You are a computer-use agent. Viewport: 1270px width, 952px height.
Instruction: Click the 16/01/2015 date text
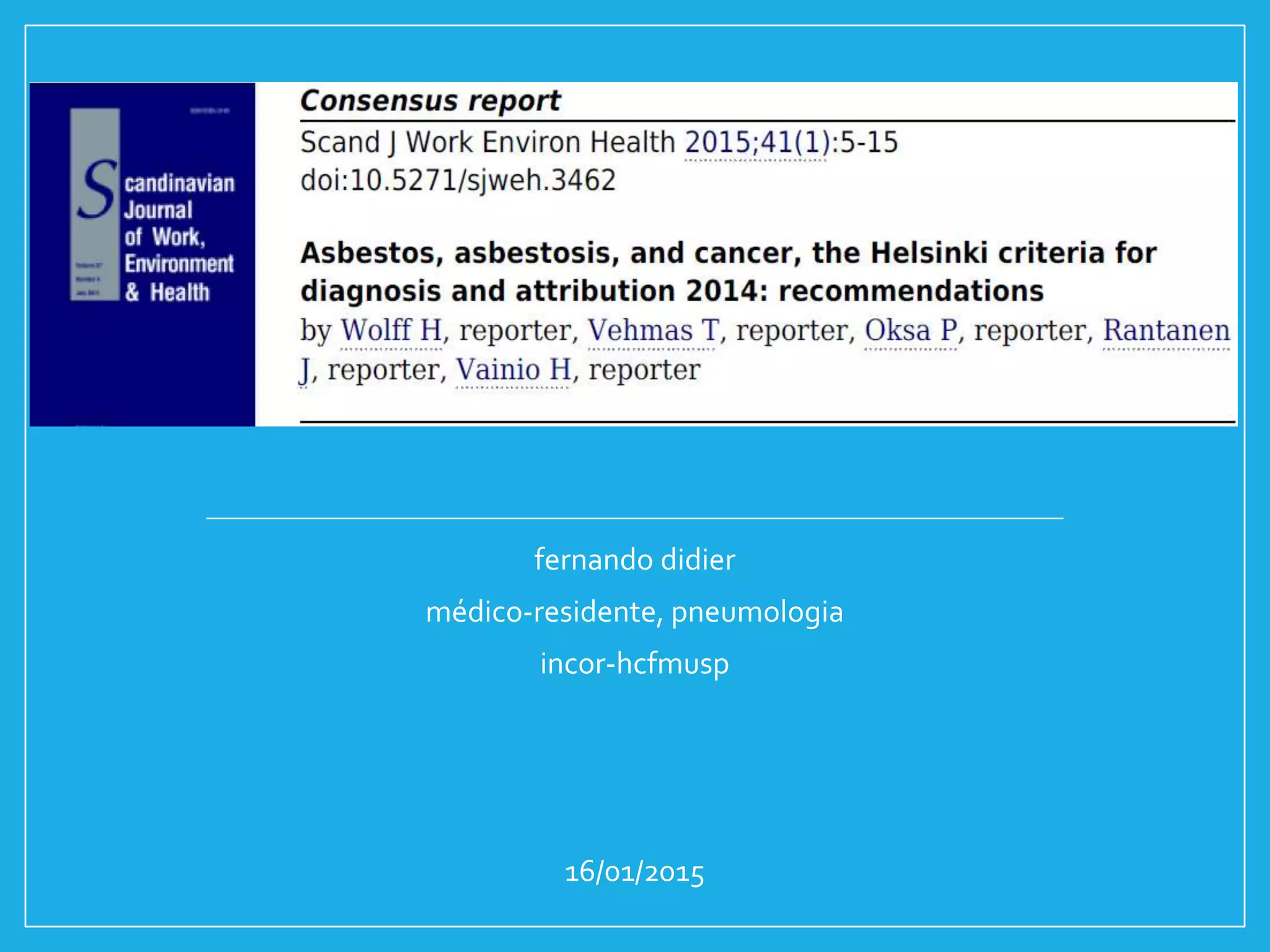[x=634, y=872]
